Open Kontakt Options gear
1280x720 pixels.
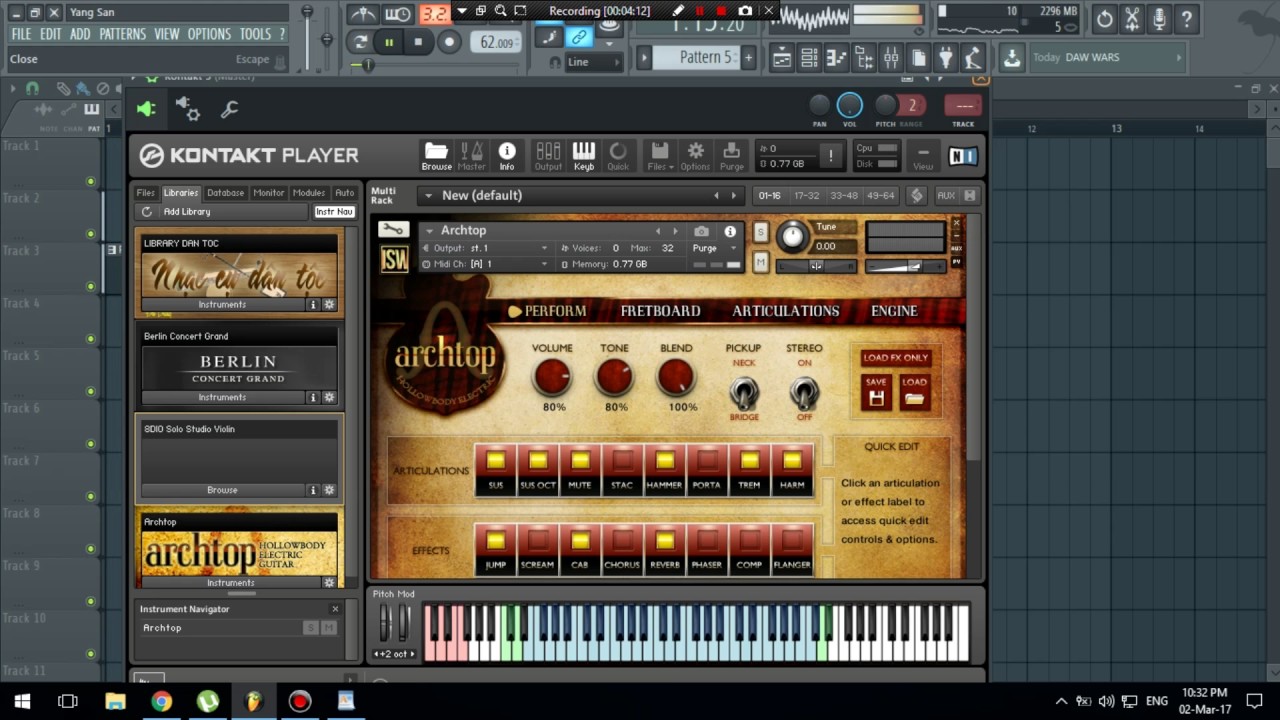(x=695, y=155)
